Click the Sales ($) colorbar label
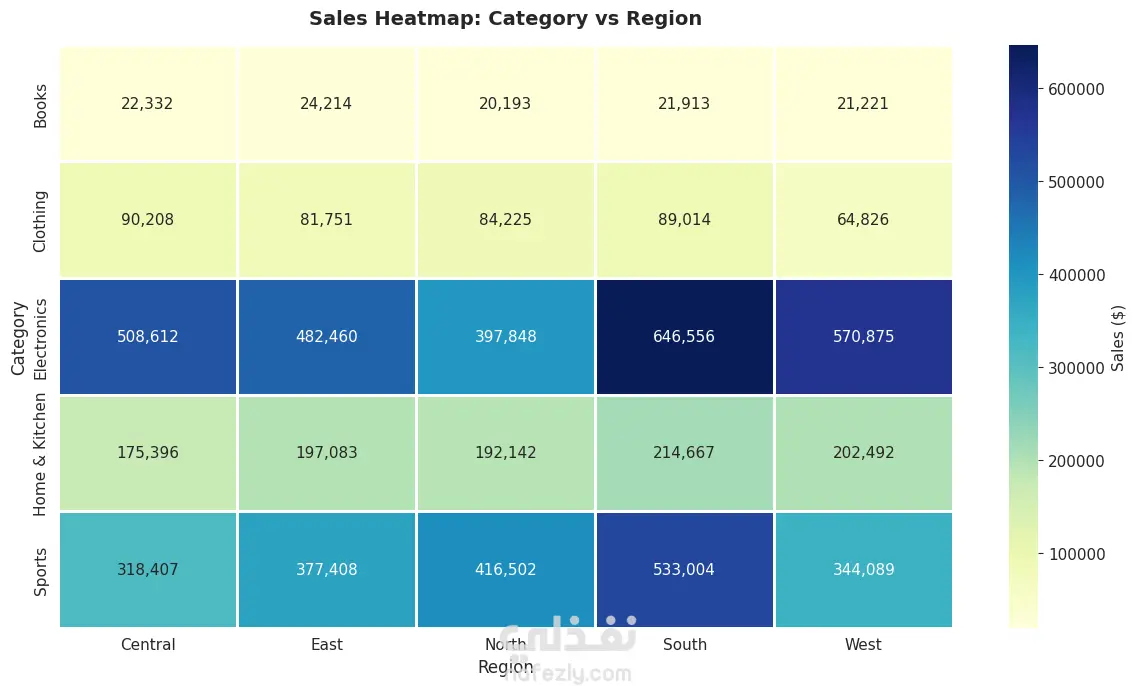Image resolution: width=1136 pixels, height=686 pixels. [1118, 338]
